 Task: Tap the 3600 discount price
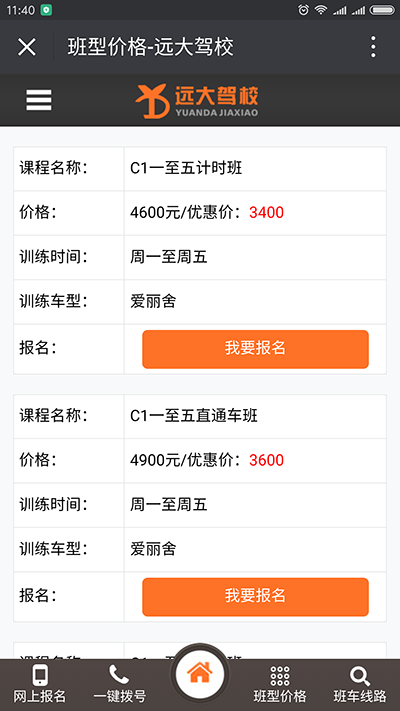tap(267, 460)
